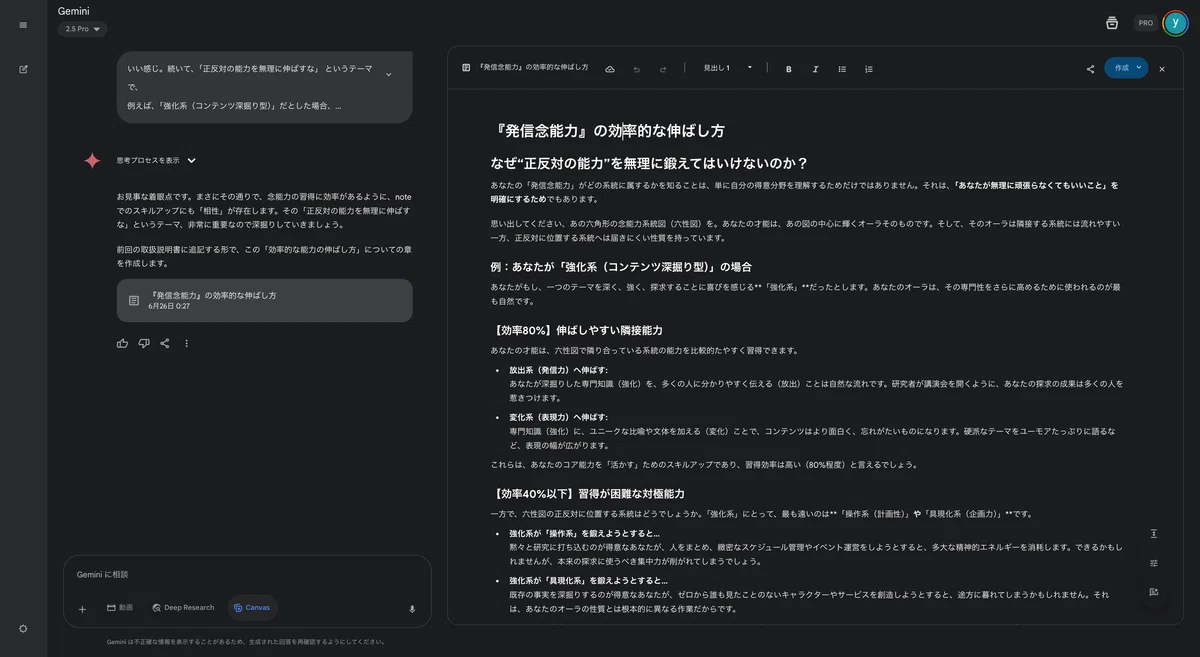Image resolution: width=1200 pixels, height=657 pixels.
Task: Open the hamburger main menu
Action: click(23, 25)
